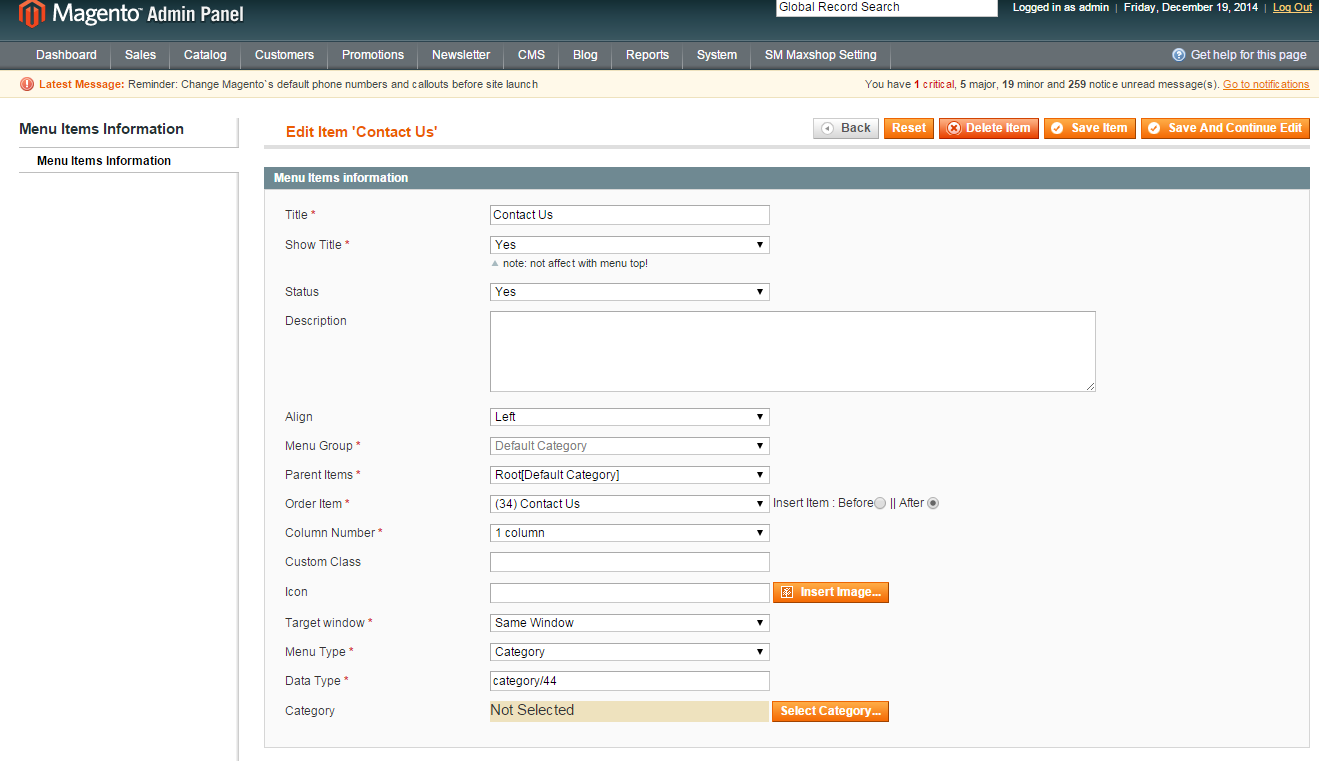Open the Parent Items dropdown

(x=630, y=474)
